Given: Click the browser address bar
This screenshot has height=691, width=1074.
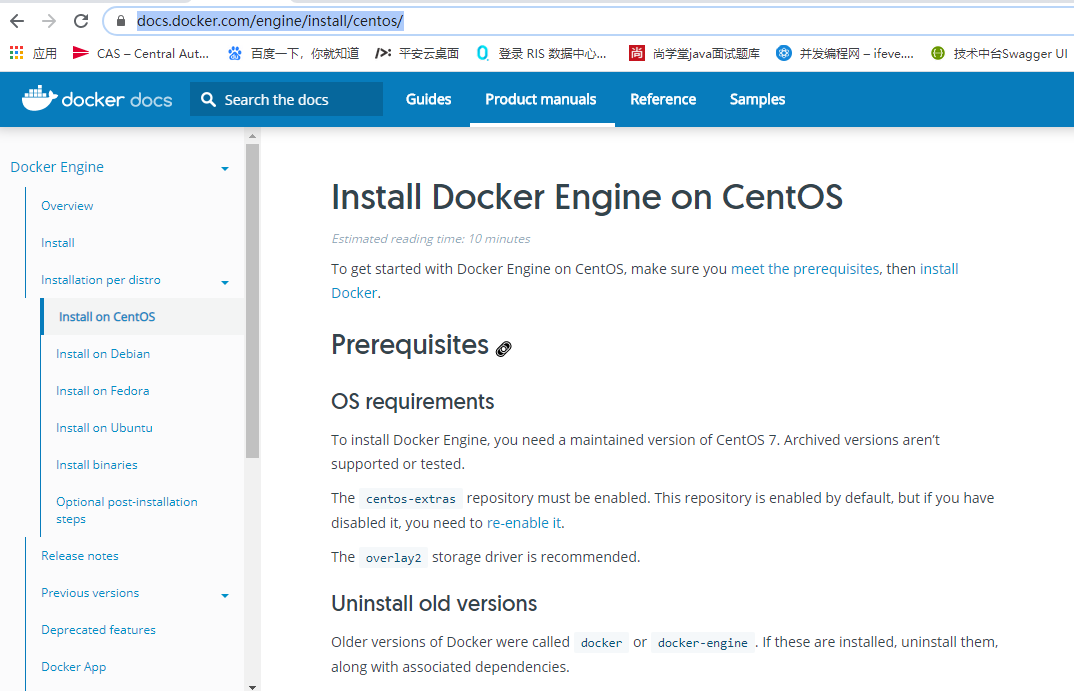Looking at the screenshot, I should pos(400,19).
